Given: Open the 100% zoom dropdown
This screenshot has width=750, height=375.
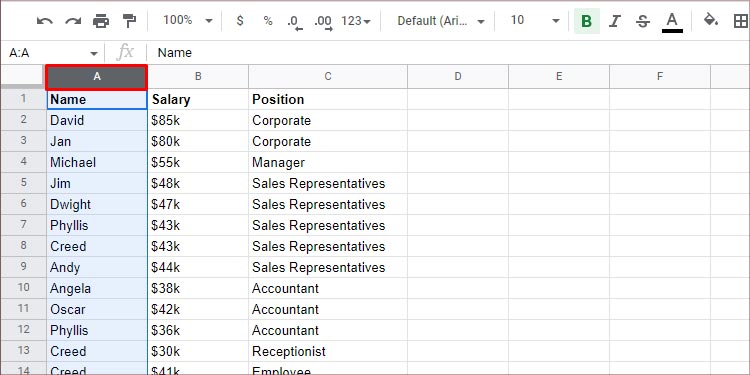Looking at the screenshot, I should [x=187, y=21].
